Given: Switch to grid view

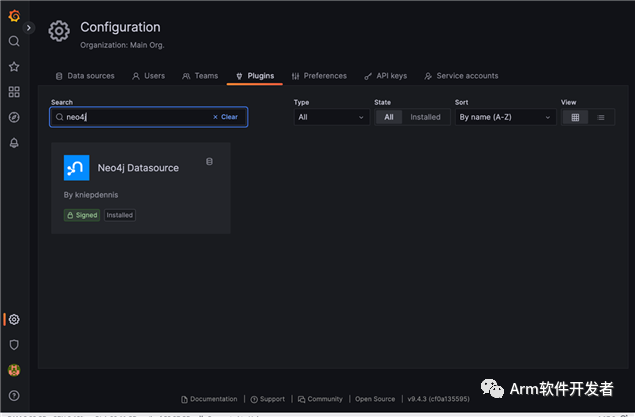Looking at the screenshot, I should (x=575, y=117).
